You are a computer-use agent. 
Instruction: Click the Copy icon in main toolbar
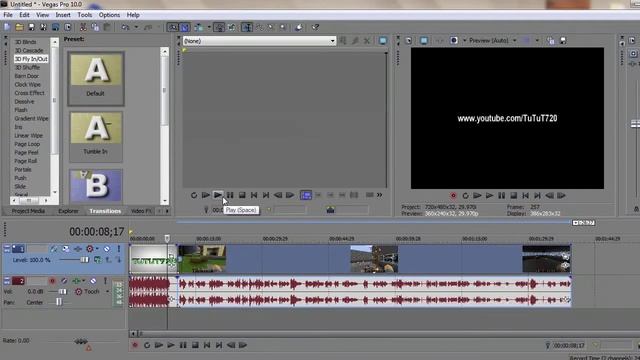95,27
